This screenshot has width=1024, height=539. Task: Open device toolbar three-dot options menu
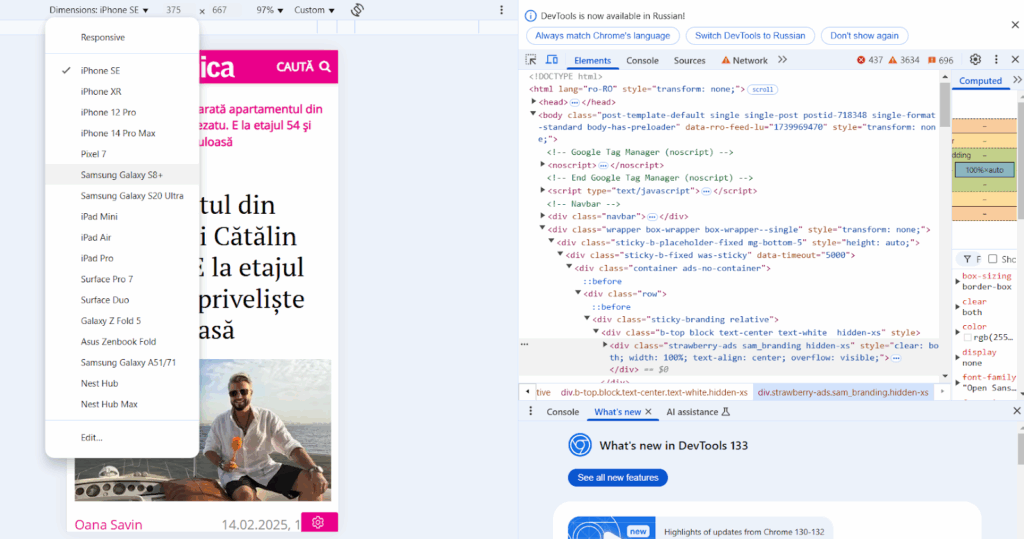click(x=502, y=10)
